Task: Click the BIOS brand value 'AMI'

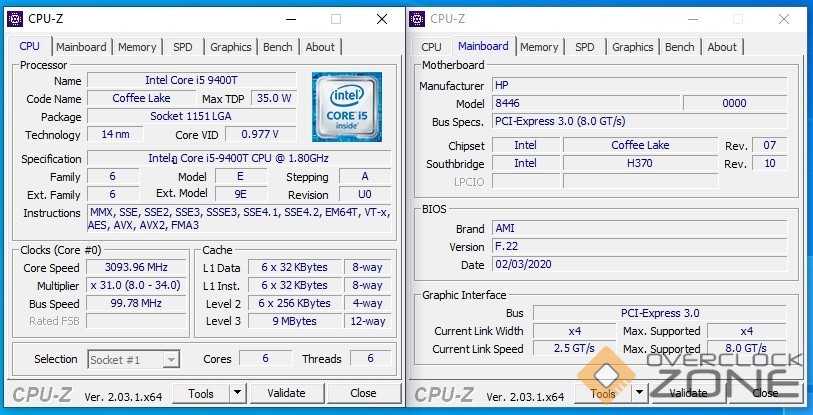Action: point(639,228)
